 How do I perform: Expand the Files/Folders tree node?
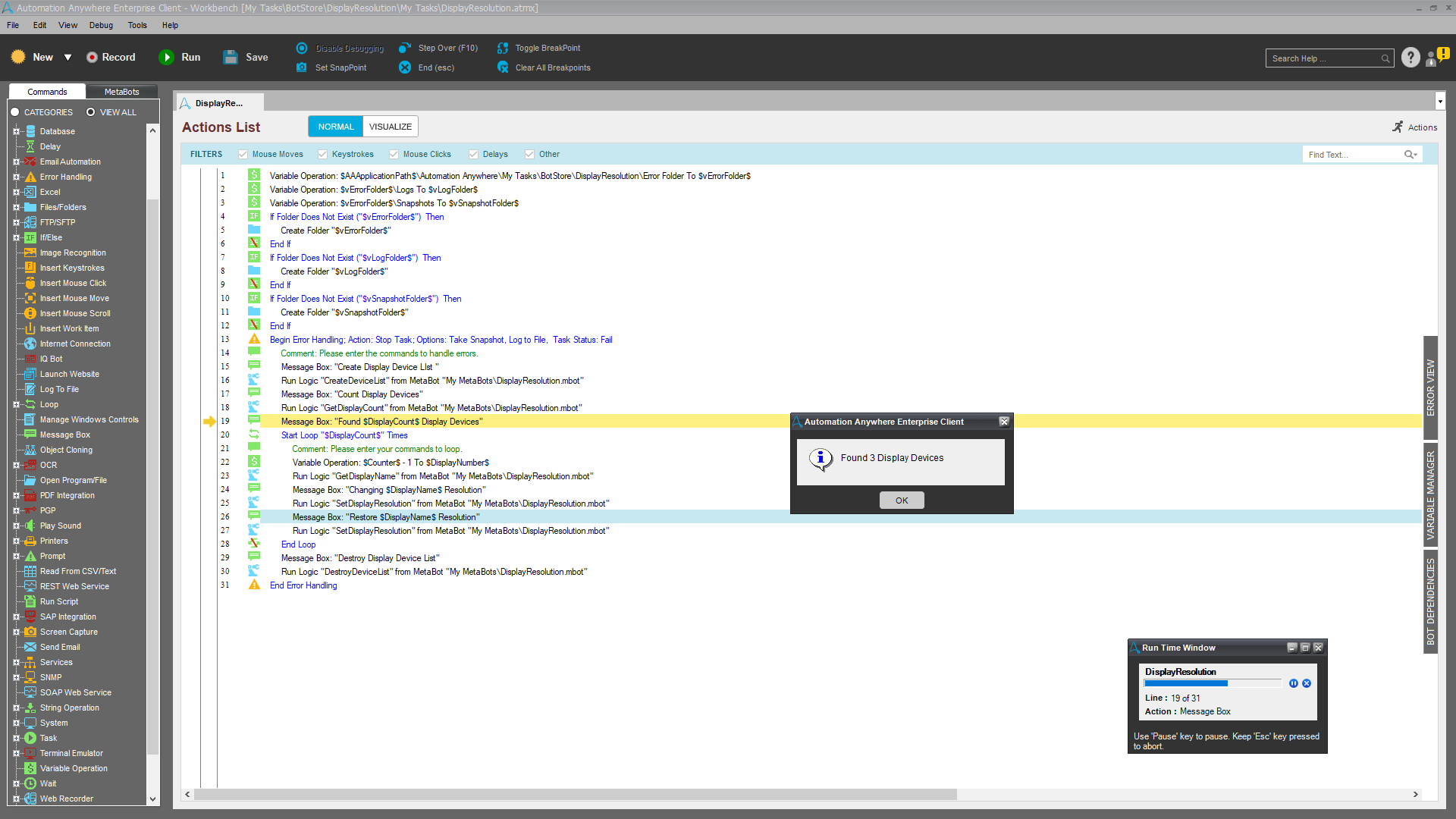[x=16, y=207]
